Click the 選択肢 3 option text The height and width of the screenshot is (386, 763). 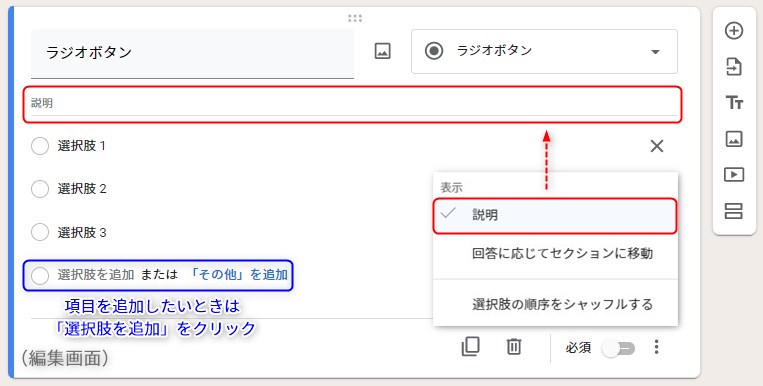tap(82, 232)
